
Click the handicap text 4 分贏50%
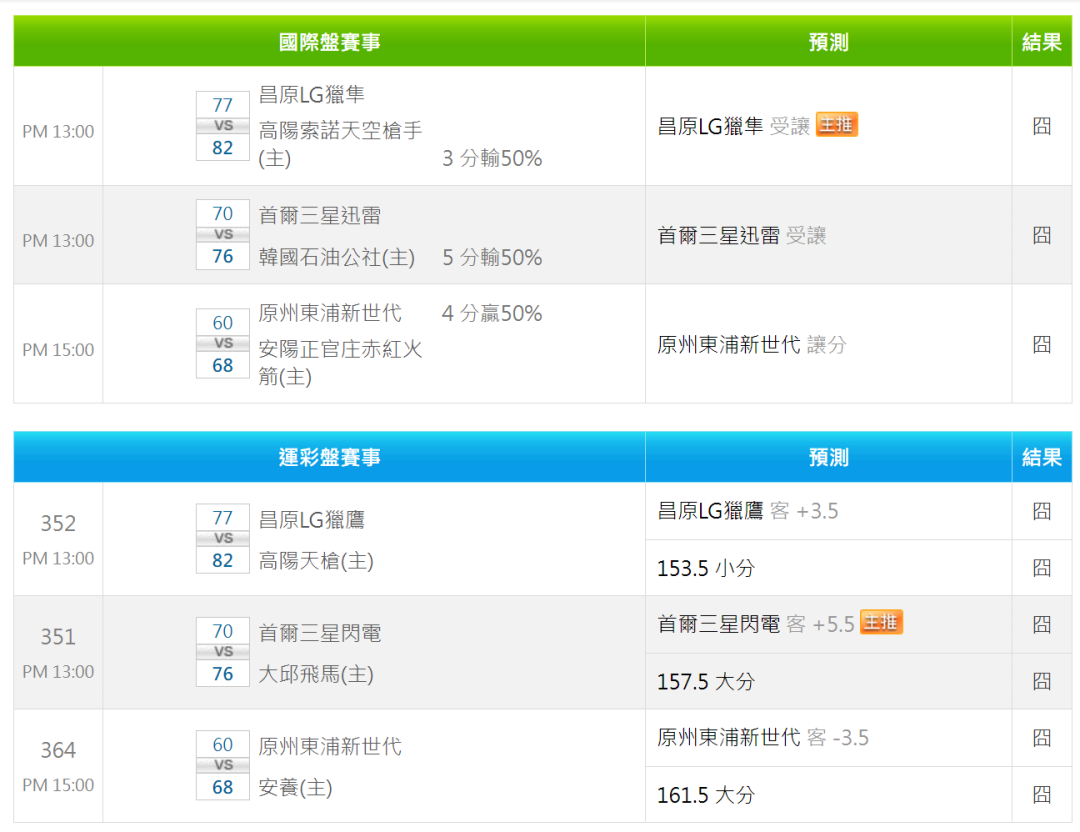tap(492, 313)
